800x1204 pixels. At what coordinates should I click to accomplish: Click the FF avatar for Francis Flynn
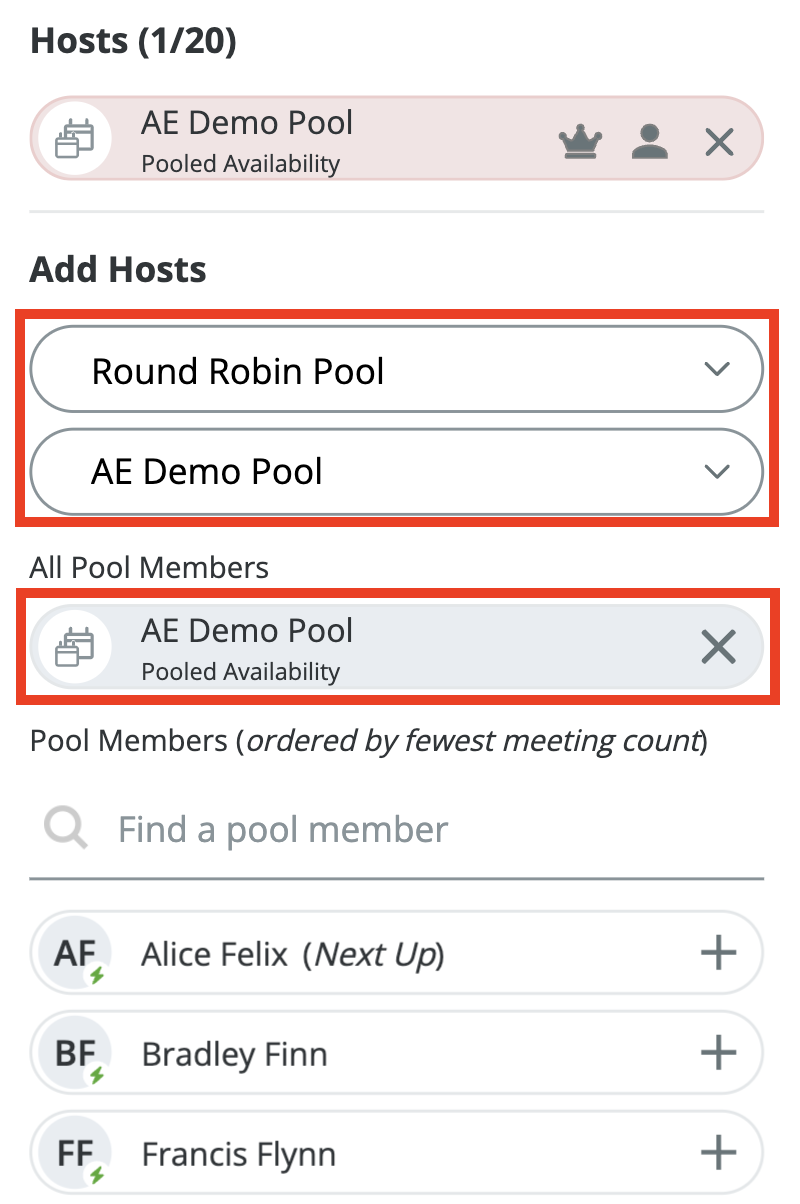pos(75,1154)
